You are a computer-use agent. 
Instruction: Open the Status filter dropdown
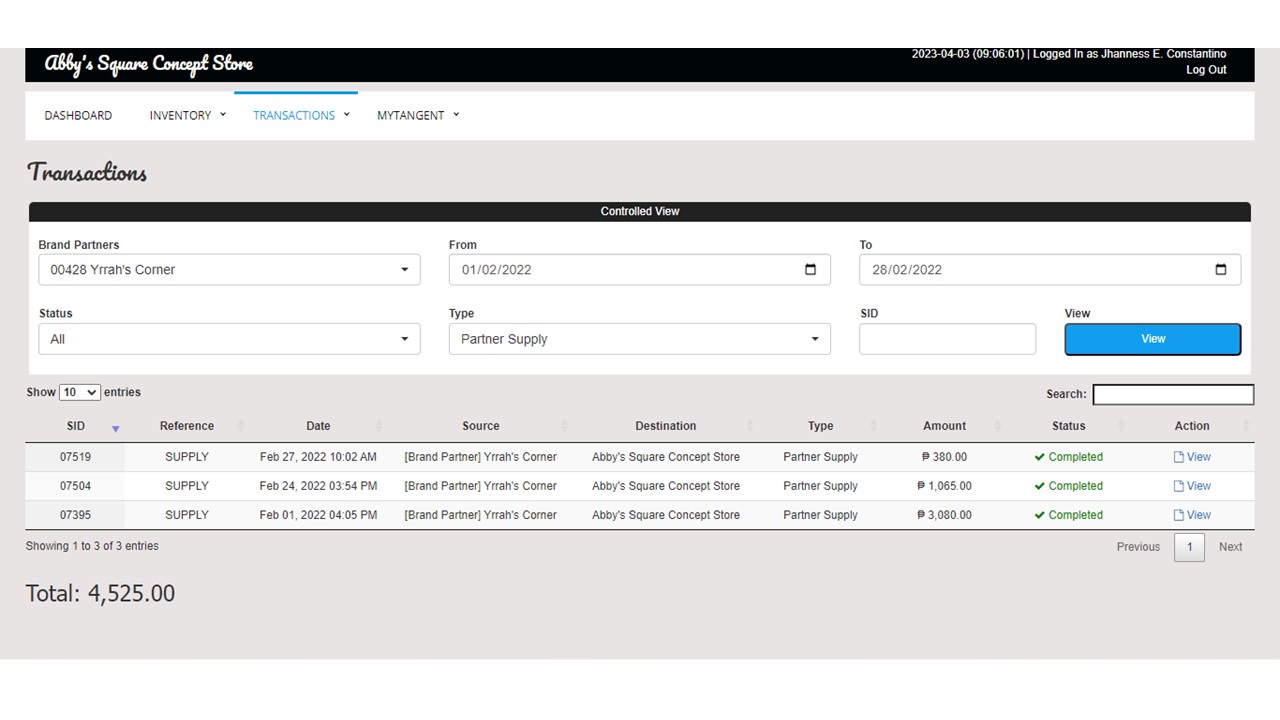point(229,339)
